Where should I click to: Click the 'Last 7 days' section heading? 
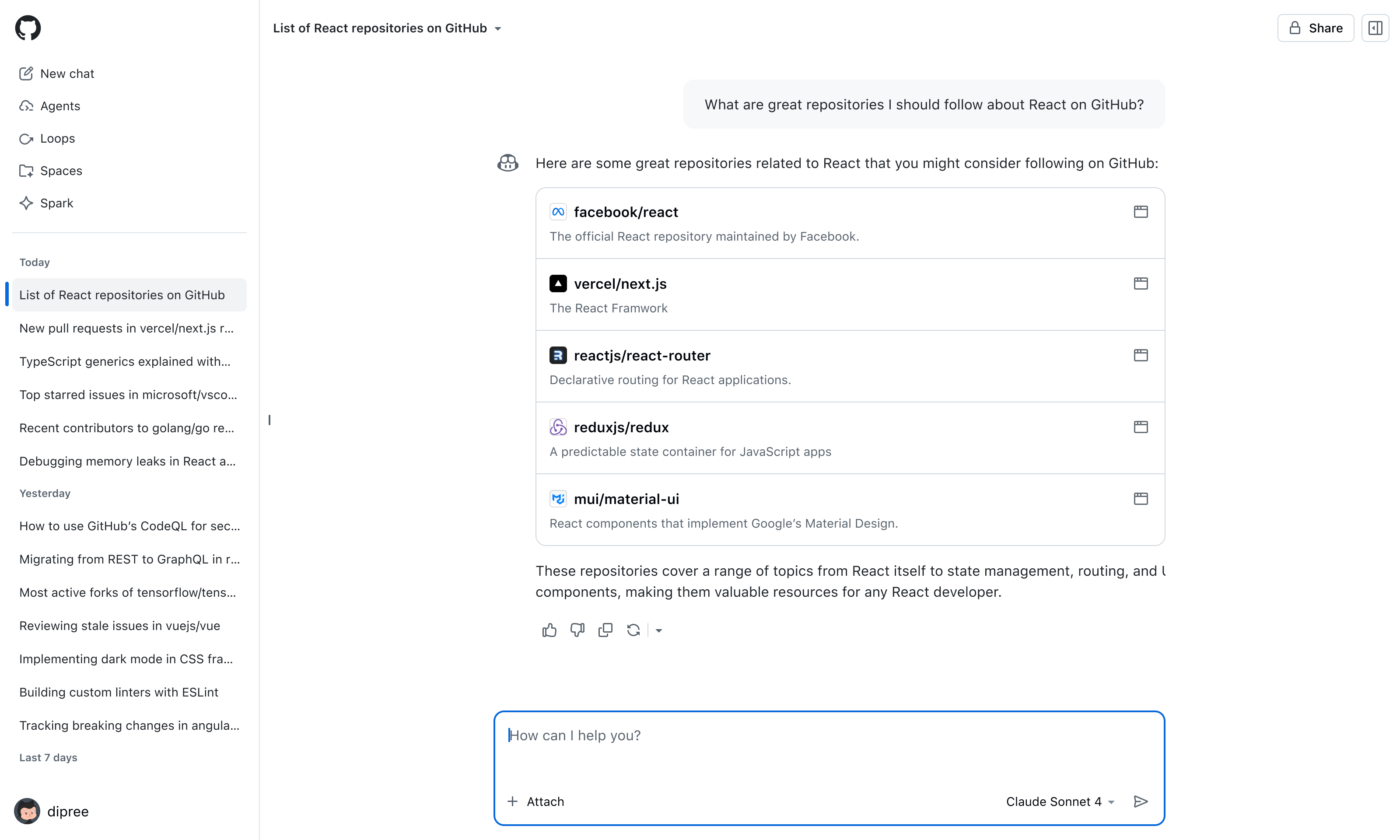click(x=48, y=757)
